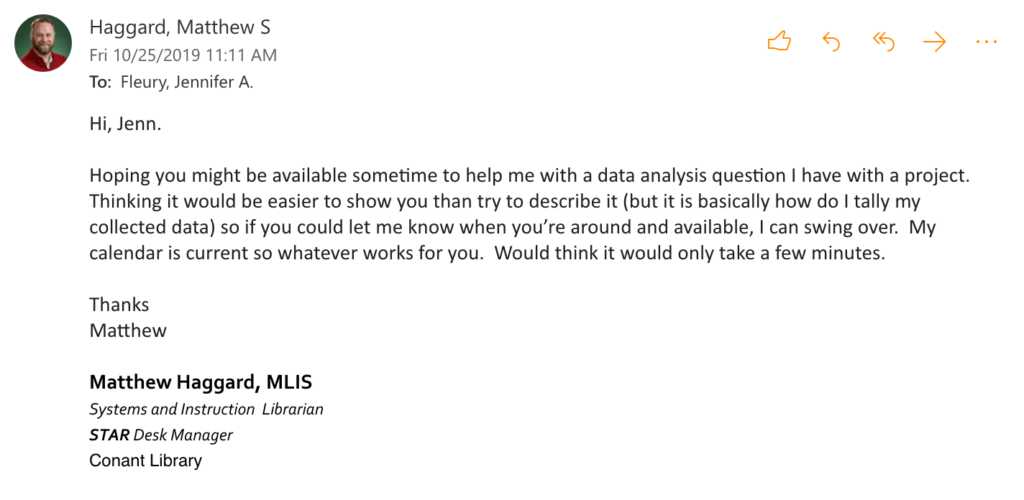Like this email with the thumbs-up icon
This screenshot has height=500, width=1024.
tap(779, 41)
